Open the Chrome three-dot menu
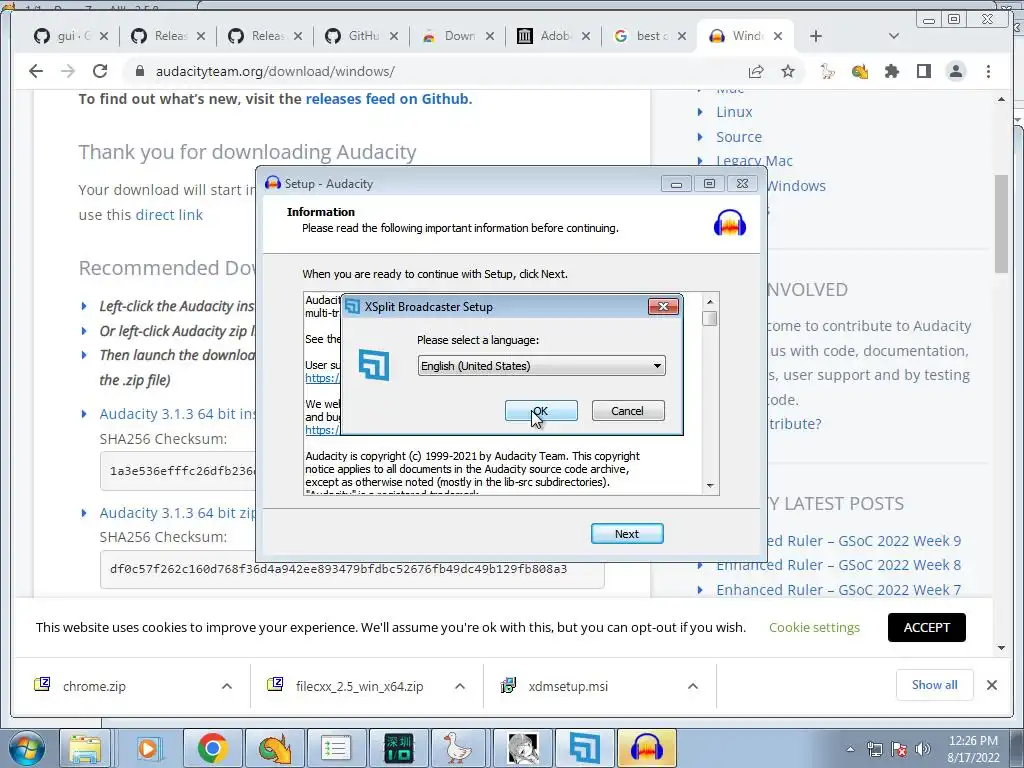This screenshot has width=1024, height=768. pos(988,71)
